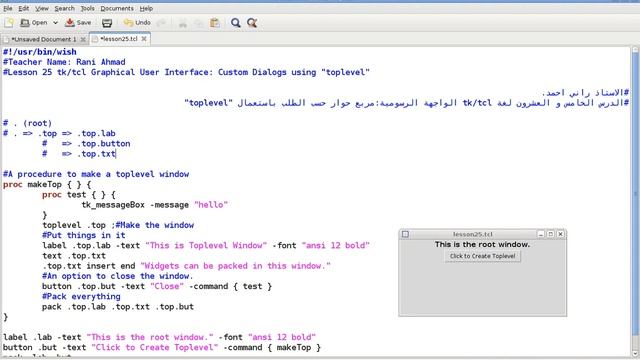Click the Redo arrow icon
This screenshot has width=640, height=360.
coord(161,23)
